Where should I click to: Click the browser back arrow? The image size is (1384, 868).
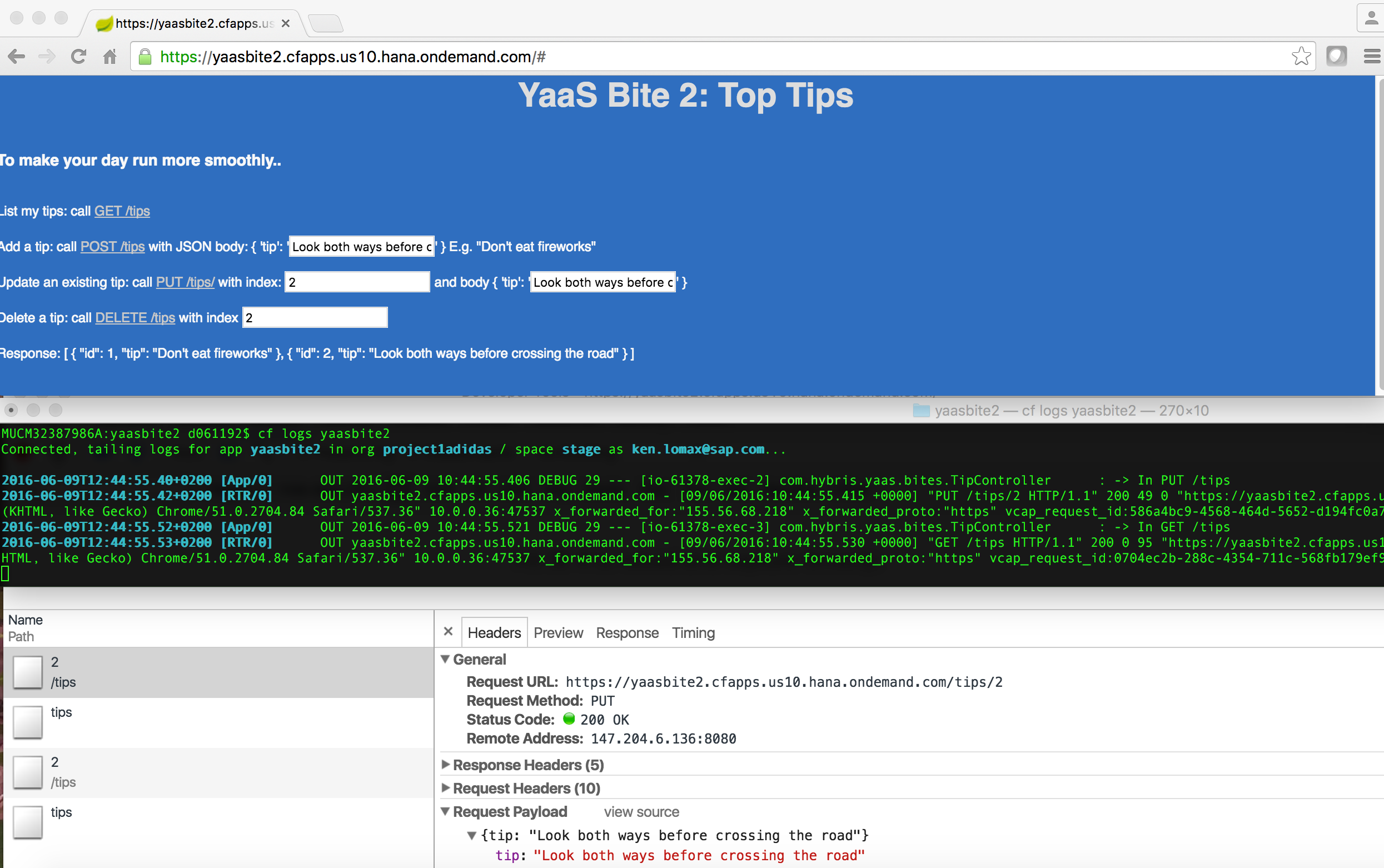[17, 56]
